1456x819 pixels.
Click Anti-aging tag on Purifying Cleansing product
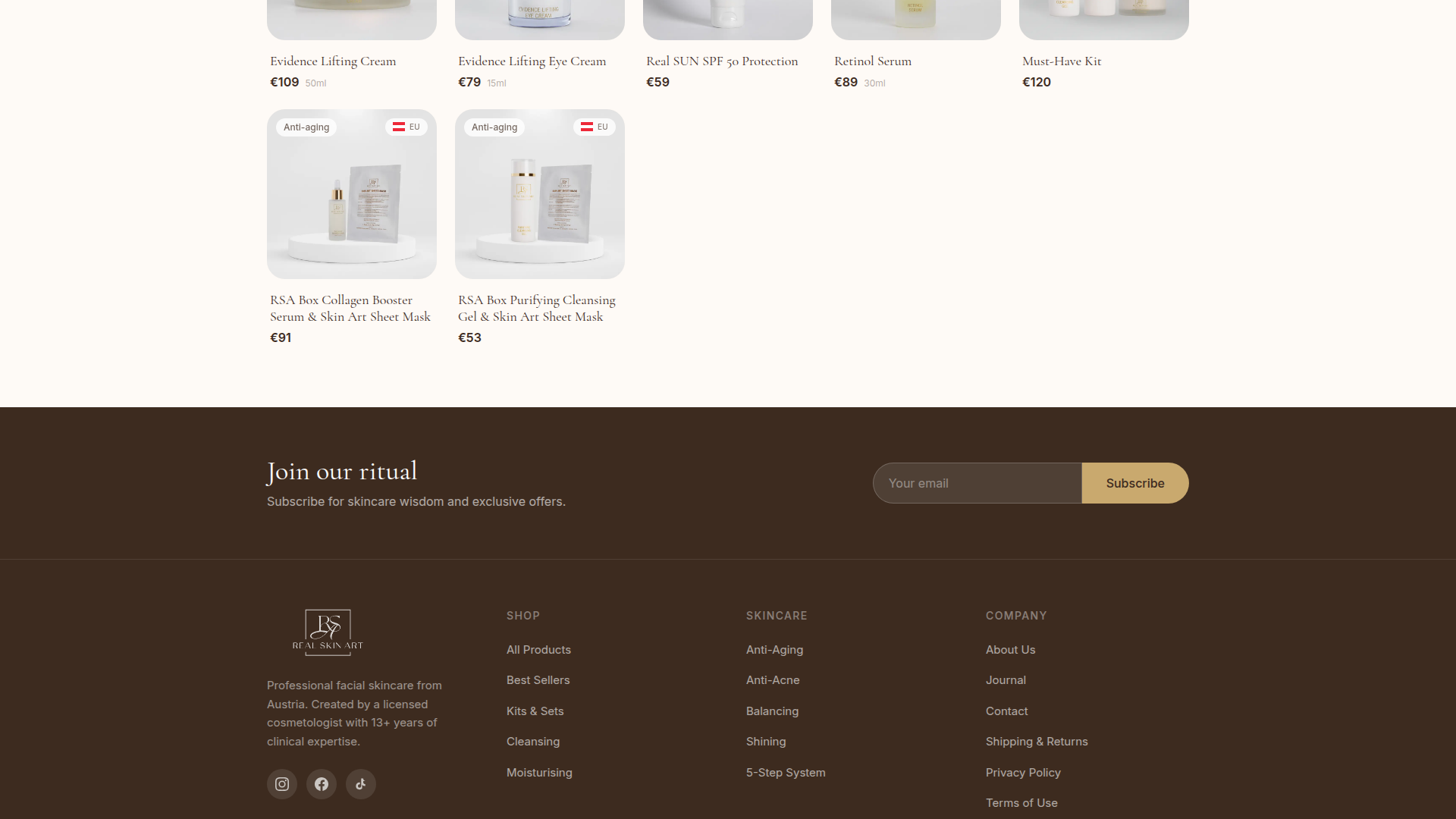(494, 127)
